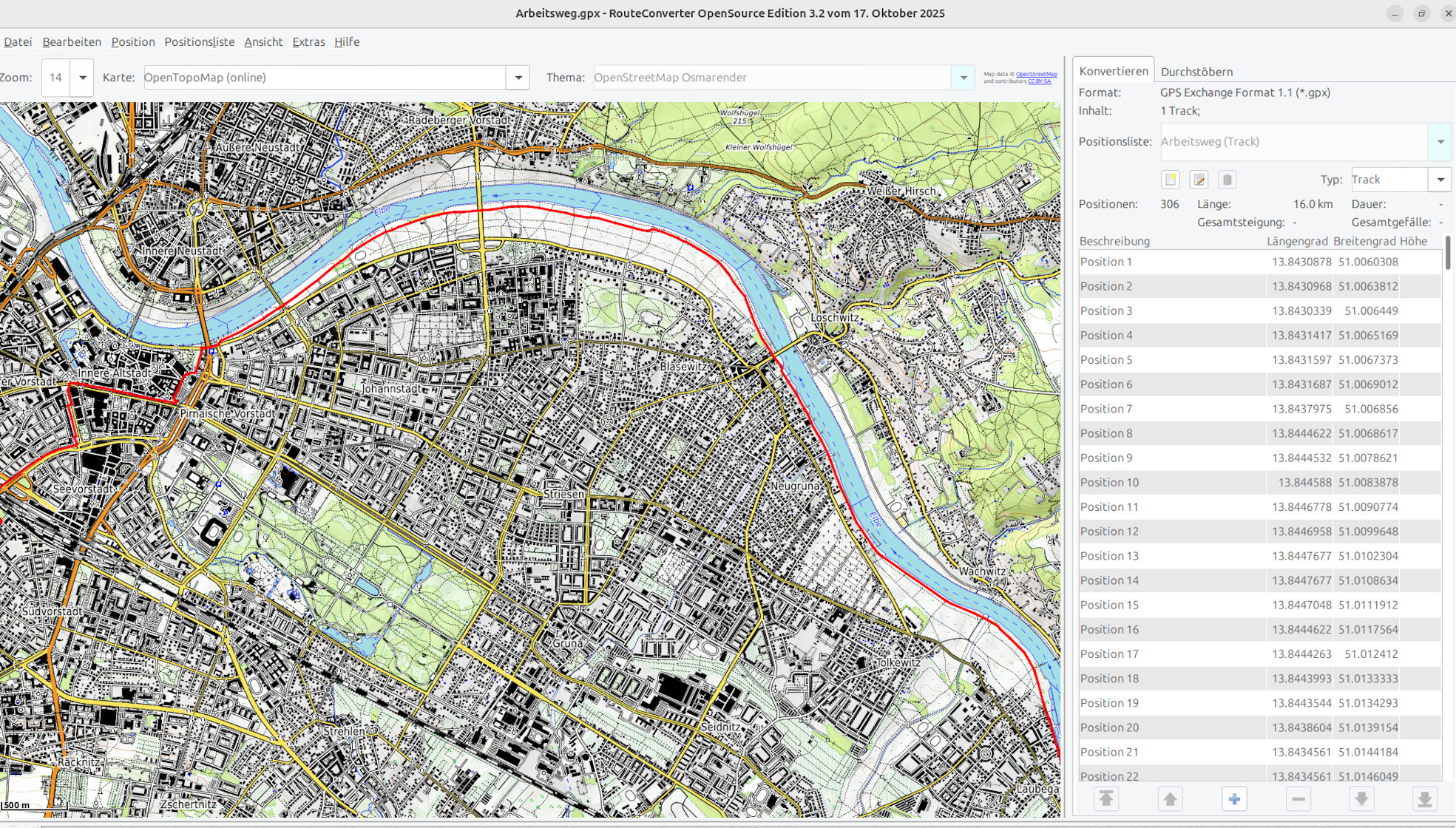Screen dimensions: 1456x828
Task: Open the Extras menu
Action: [308, 42]
